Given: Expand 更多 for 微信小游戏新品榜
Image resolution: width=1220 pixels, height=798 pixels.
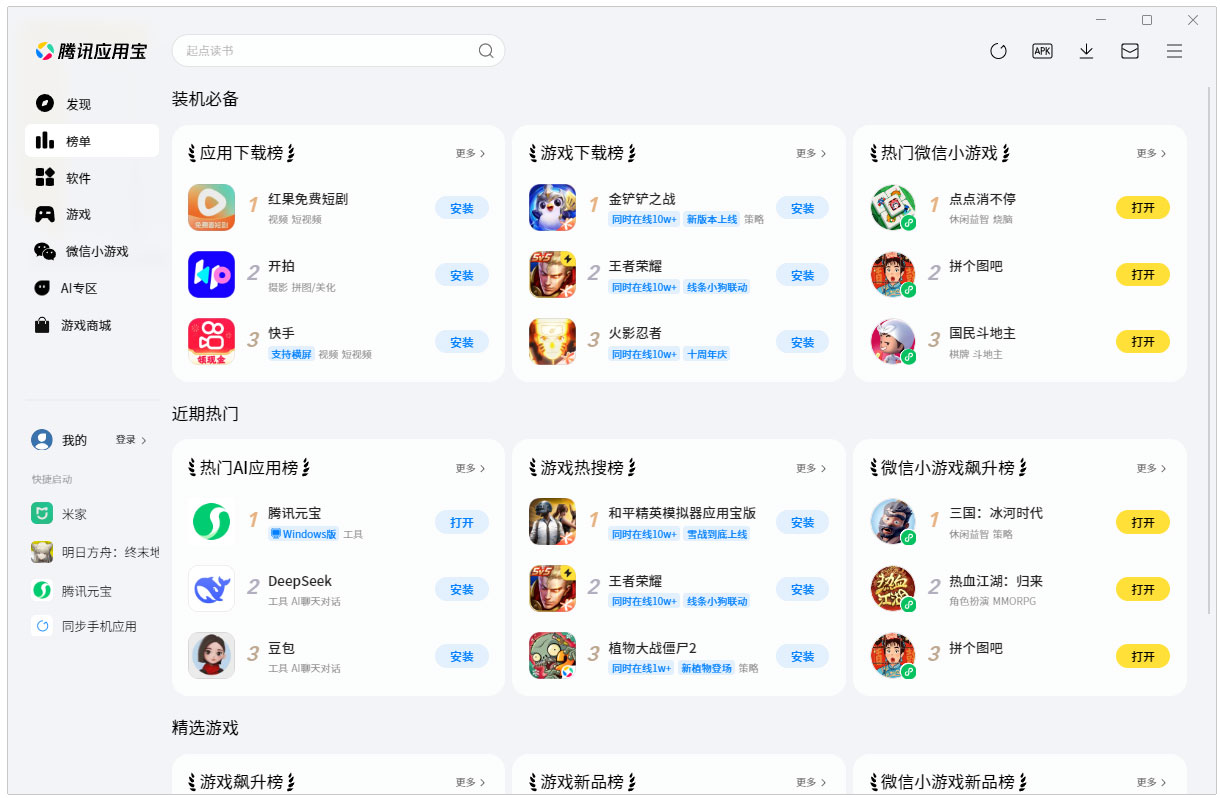Looking at the screenshot, I should [1151, 782].
